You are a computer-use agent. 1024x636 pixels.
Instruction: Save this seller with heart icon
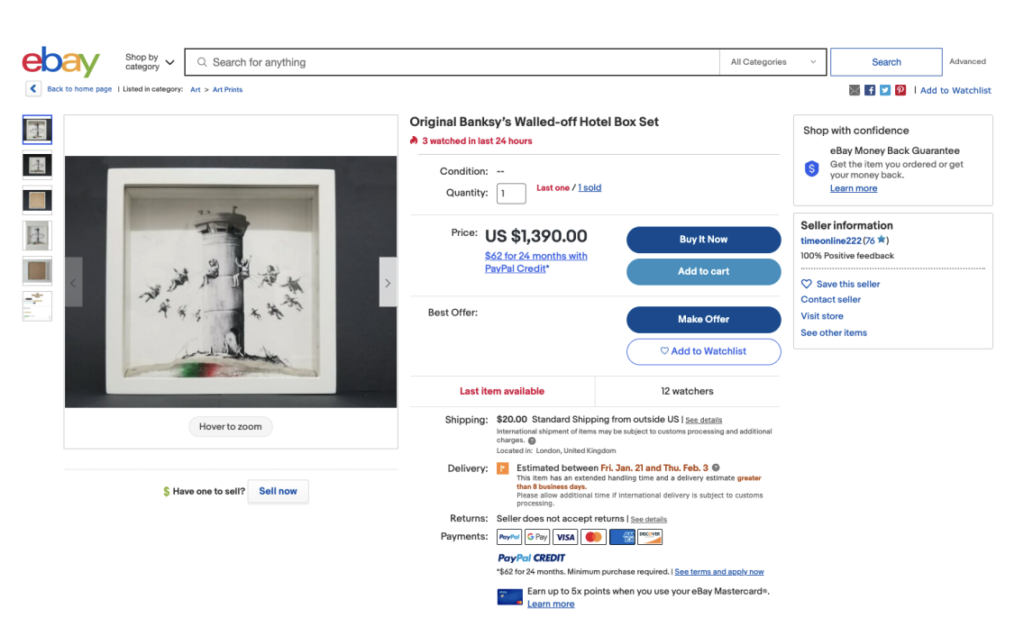pos(807,284)
